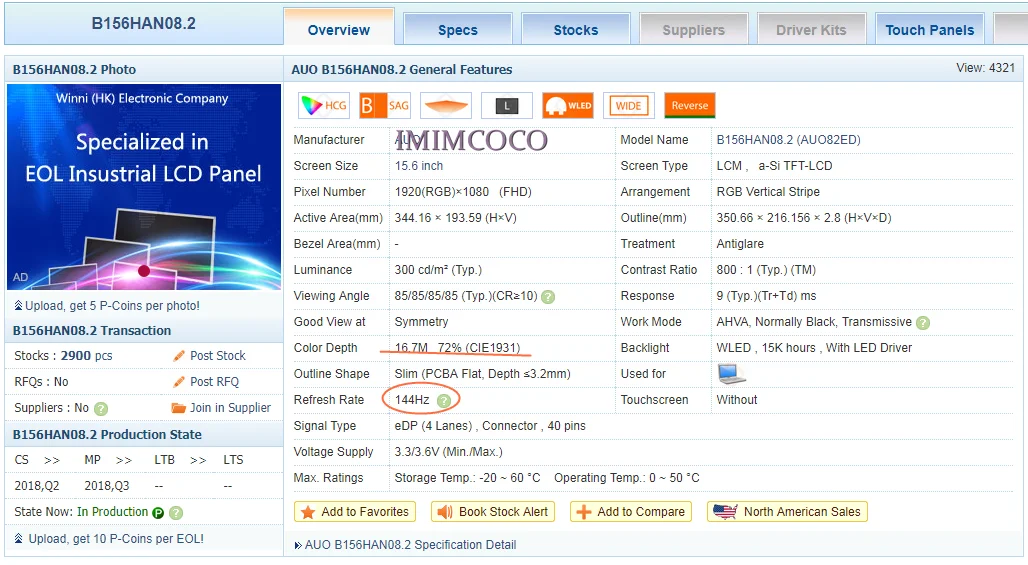
Task: Click star icon on Add to Favorites
Action: point(308,512)
